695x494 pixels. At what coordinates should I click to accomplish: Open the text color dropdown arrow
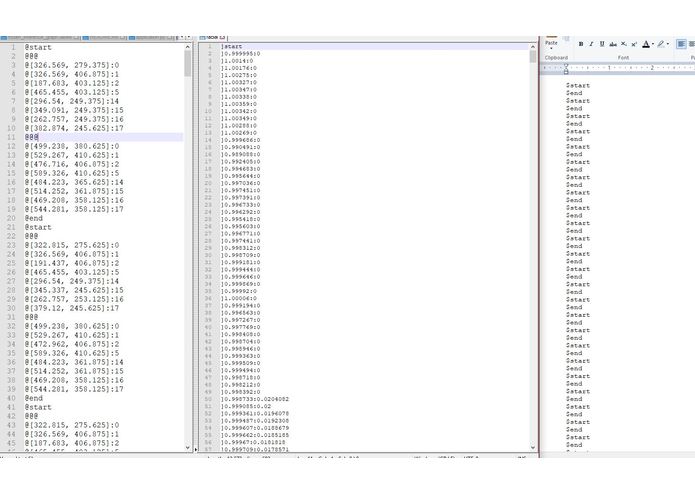(x=653, y=44)
